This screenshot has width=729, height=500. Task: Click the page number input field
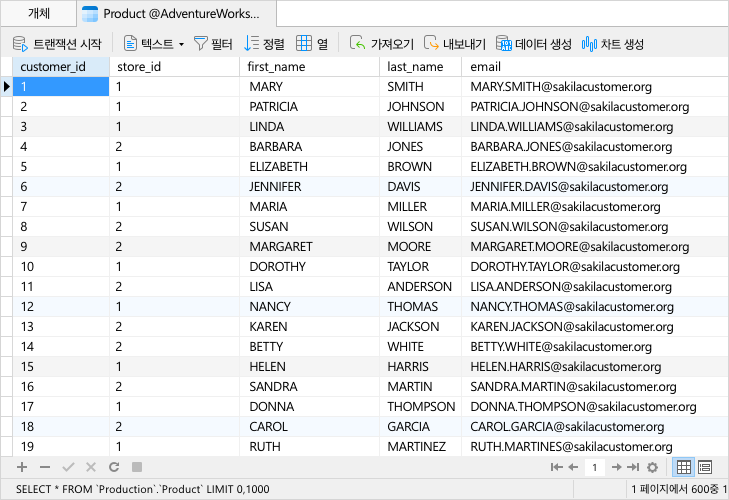(x=595, y=467)
